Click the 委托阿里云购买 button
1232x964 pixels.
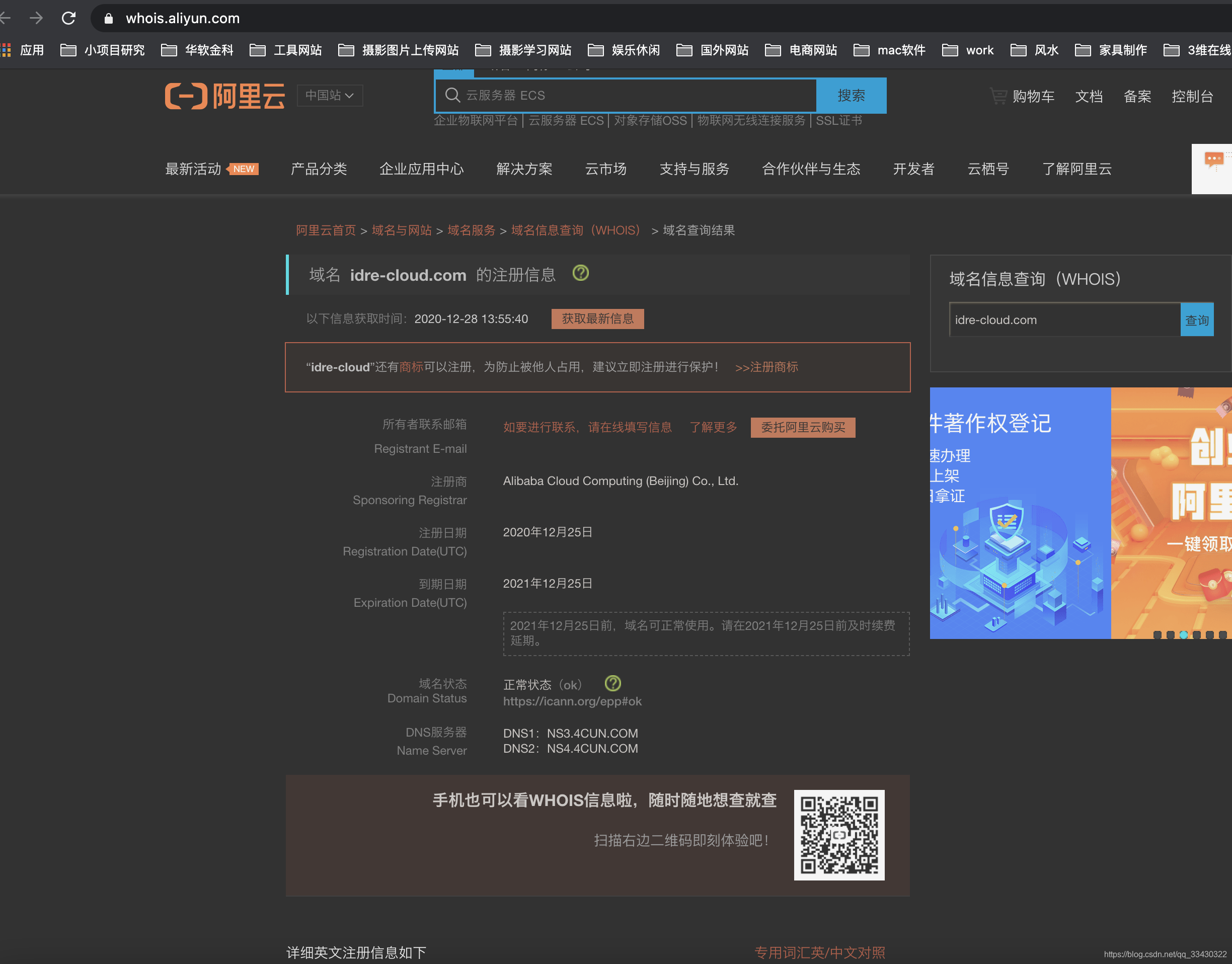pos(802,427)
